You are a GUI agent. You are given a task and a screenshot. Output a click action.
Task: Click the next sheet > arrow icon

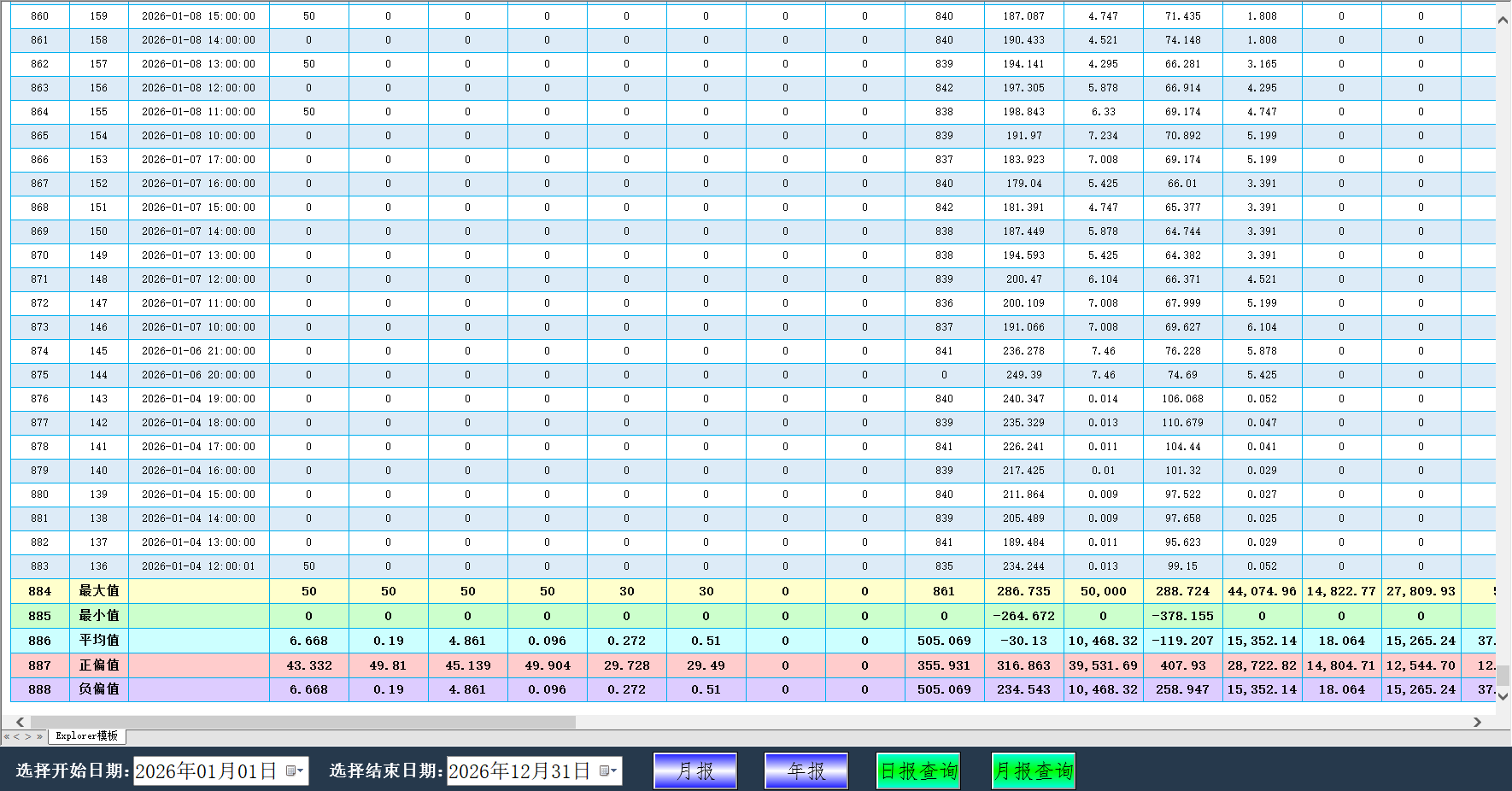coord(28,735)
